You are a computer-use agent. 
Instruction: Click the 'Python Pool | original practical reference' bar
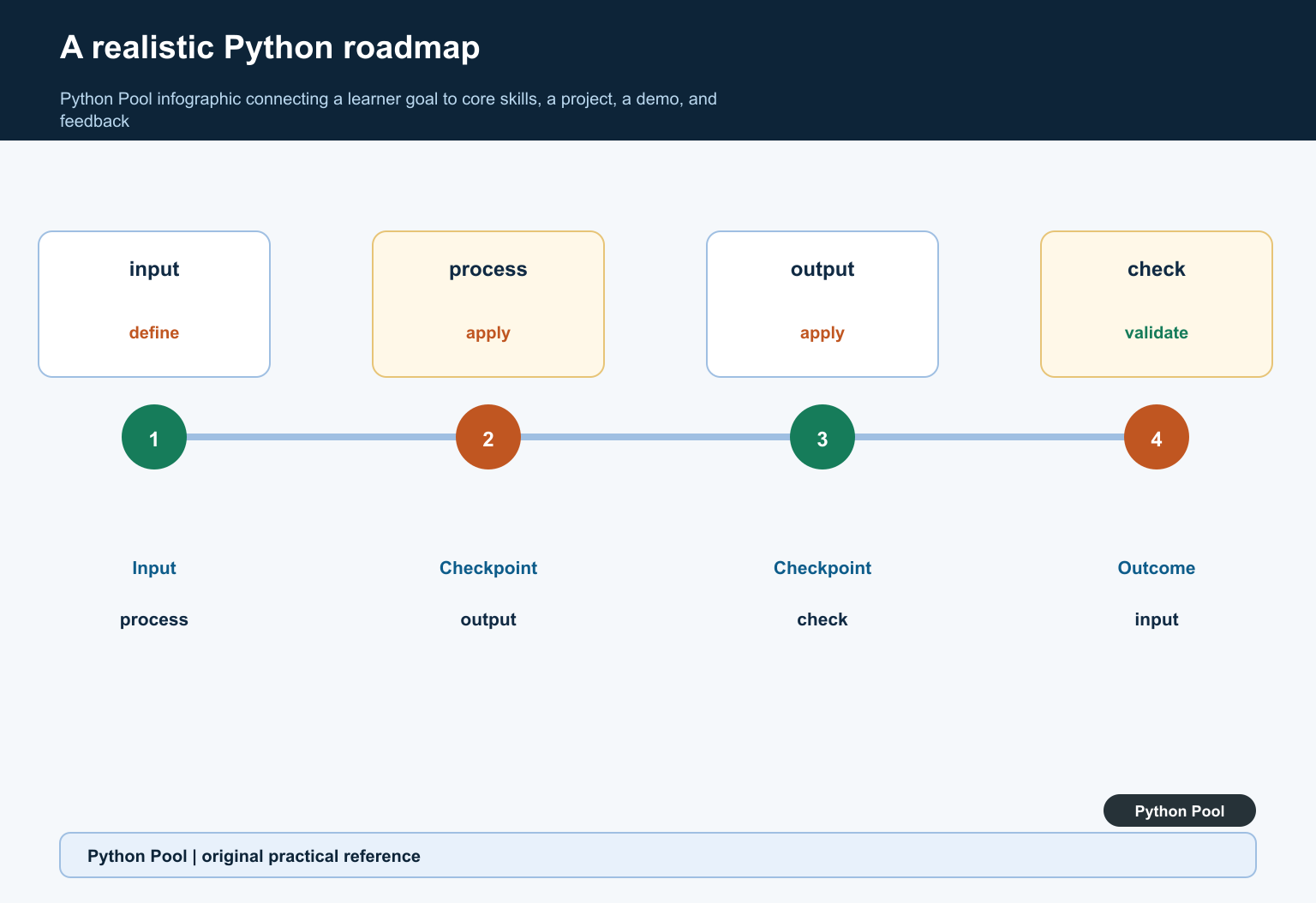tap(658, 855)
